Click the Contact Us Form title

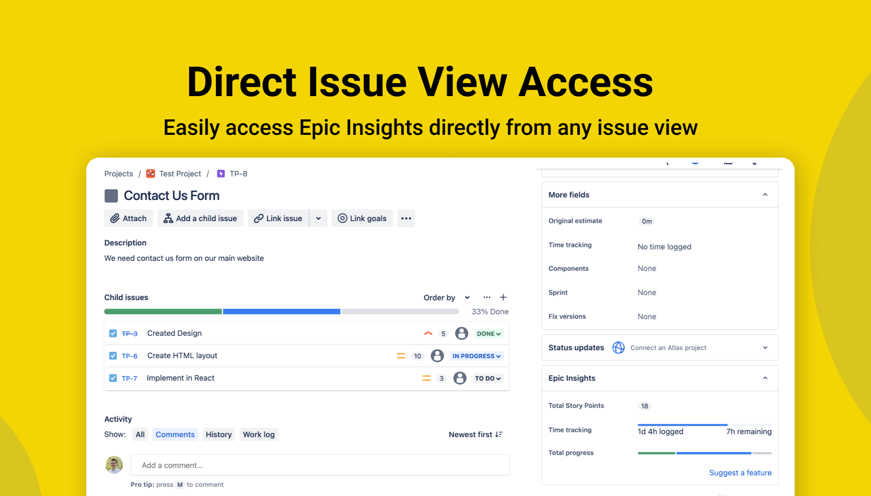[x=172, y=196]
